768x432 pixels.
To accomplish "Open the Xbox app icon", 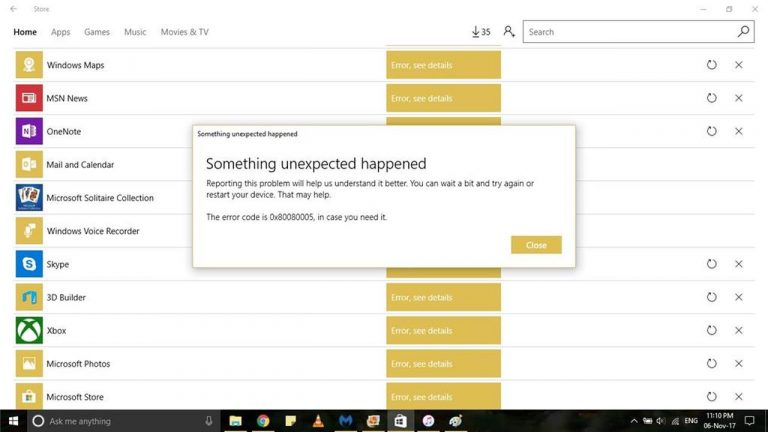I will point(29,331).
